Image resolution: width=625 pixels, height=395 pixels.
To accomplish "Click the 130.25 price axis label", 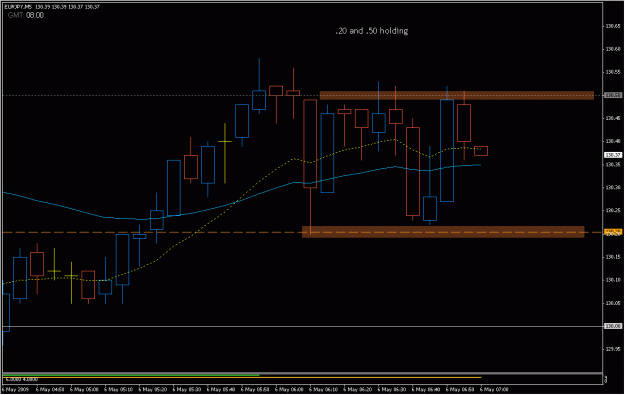I will 613,210.
